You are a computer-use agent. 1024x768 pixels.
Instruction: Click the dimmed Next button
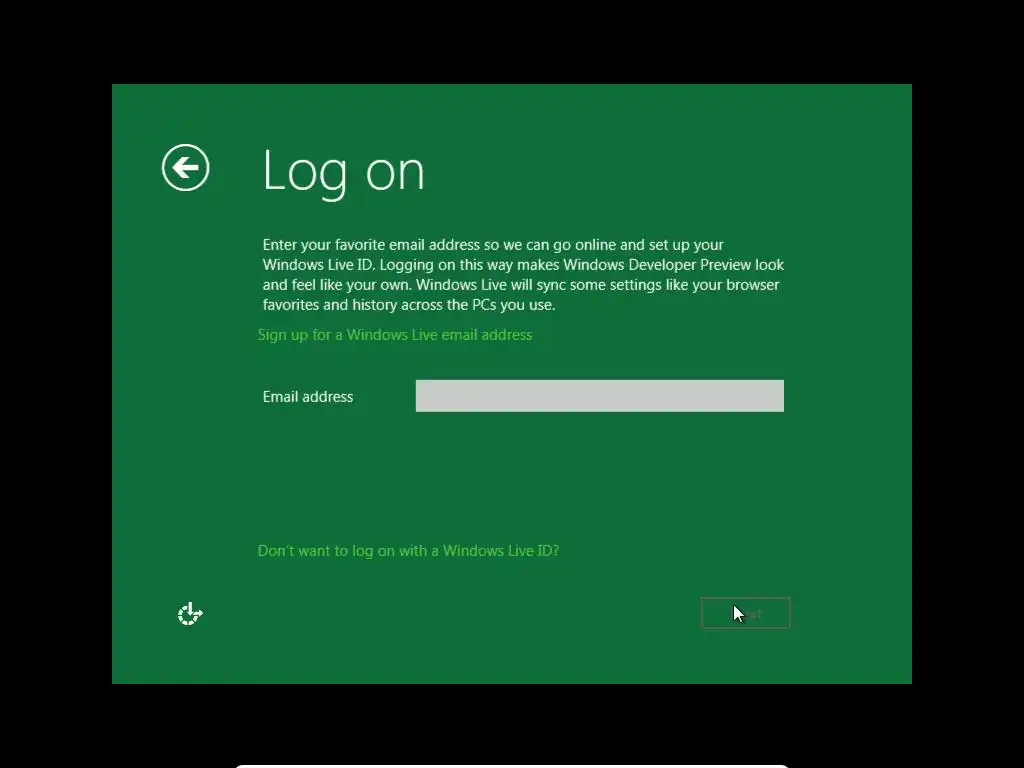point(746,613)
